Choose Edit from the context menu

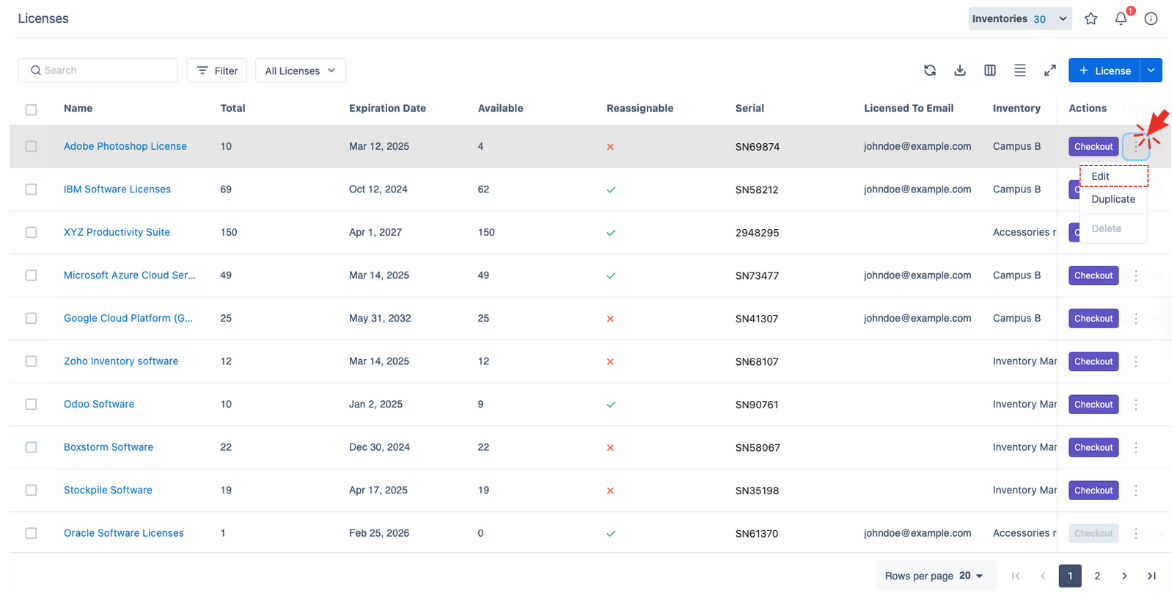1101,177
